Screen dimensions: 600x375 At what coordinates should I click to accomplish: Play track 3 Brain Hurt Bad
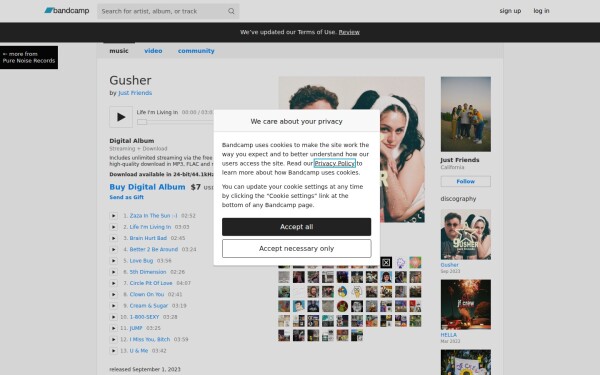[x=113, y=238]
